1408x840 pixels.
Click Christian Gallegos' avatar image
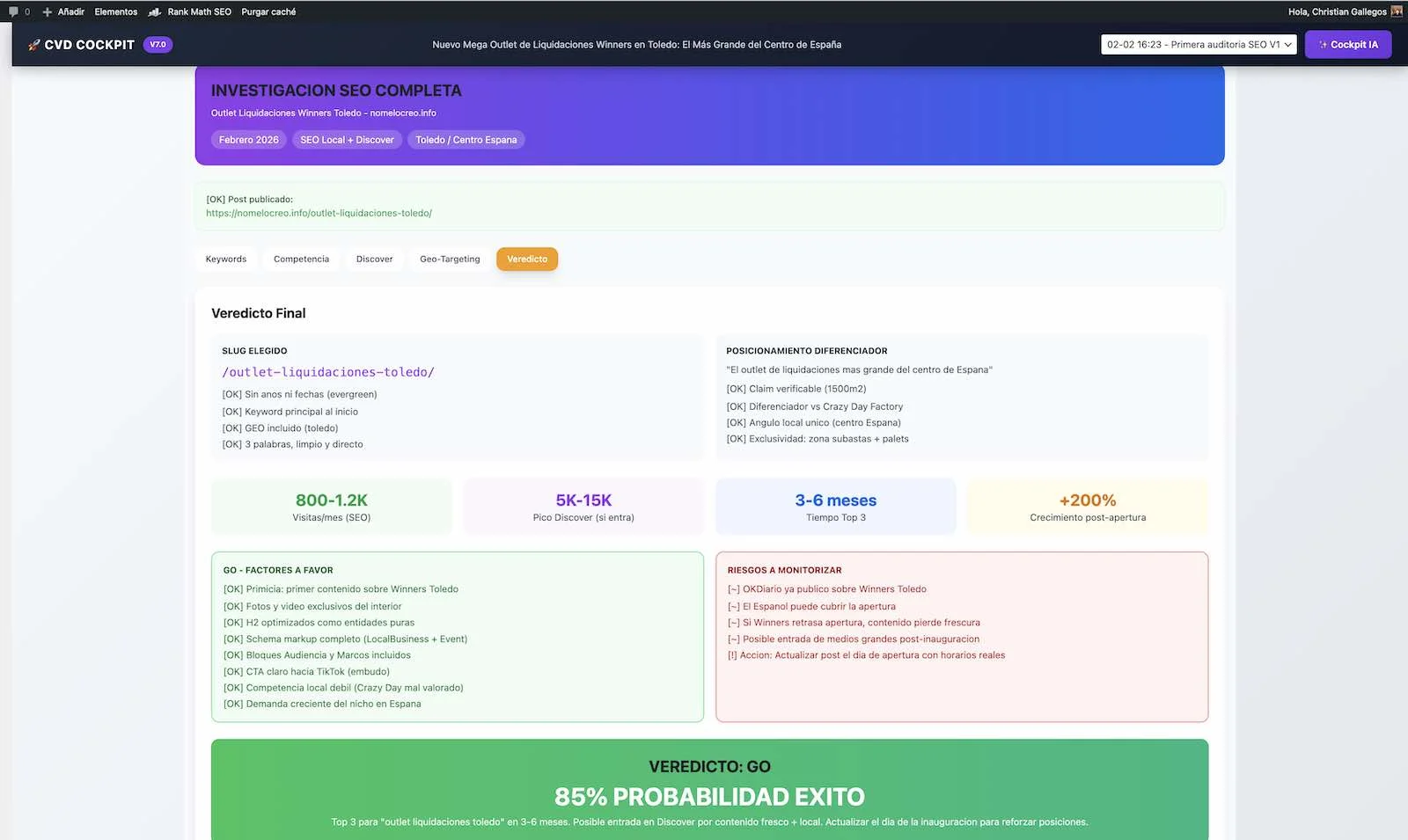[1397, 11]
